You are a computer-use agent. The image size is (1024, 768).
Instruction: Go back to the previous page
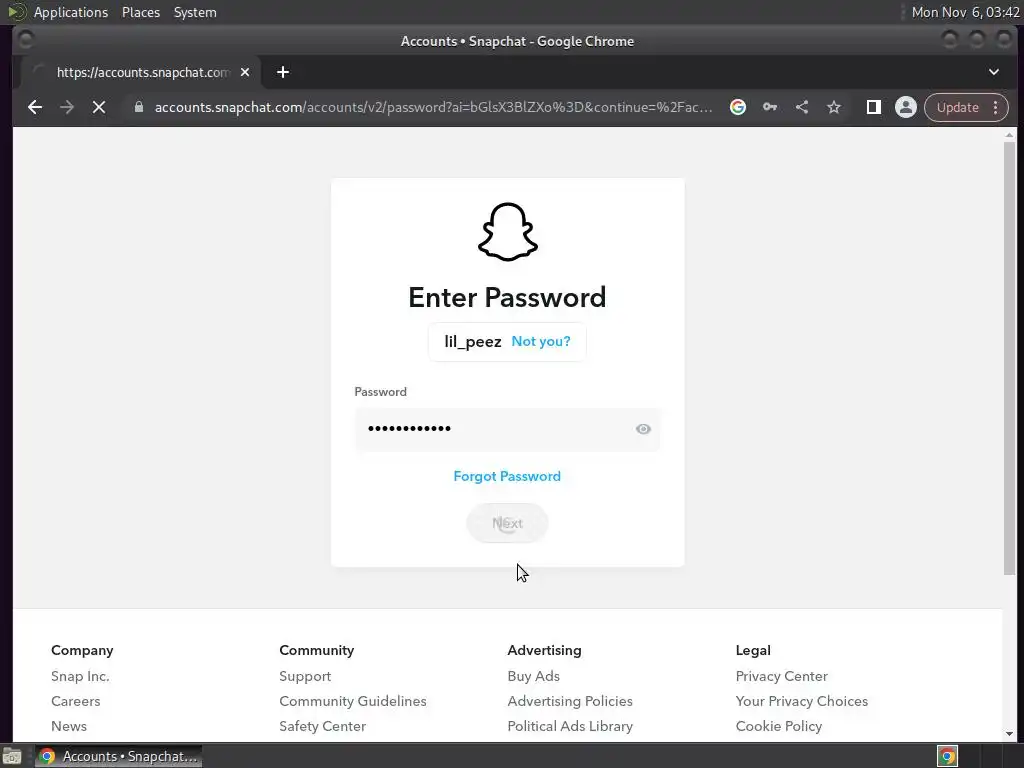[35, 107]
